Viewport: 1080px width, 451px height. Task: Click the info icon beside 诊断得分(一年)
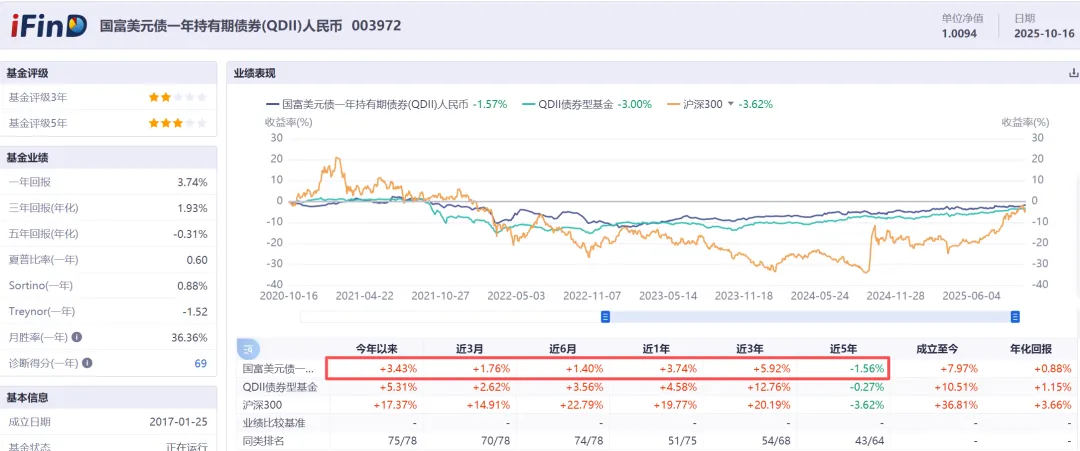coord(87,363)
